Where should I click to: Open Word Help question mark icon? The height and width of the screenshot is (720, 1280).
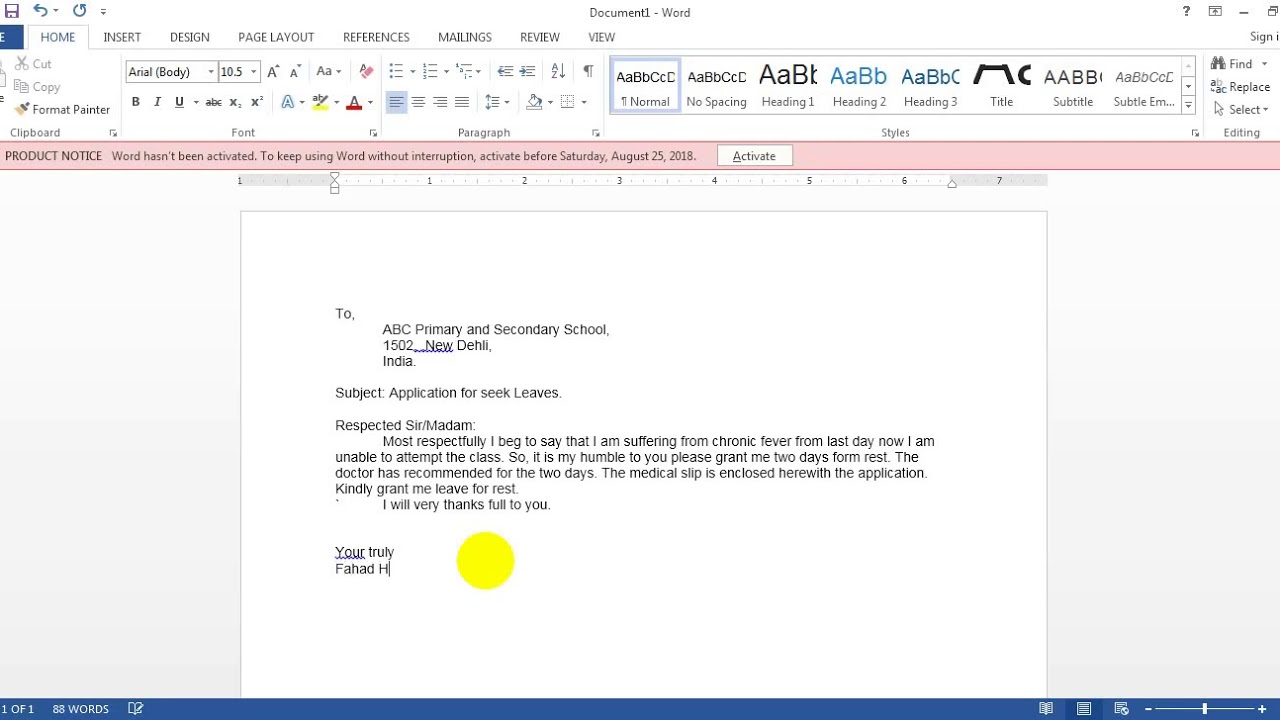[x=1187, y=12]
